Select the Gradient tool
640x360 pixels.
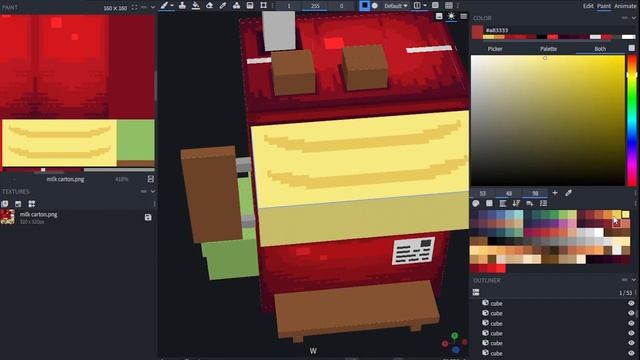[250, 5]
